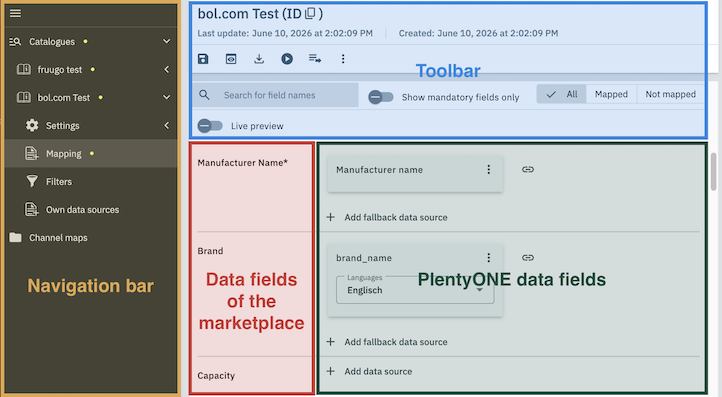
Task: Add data source for Capacity
Action: [369, 371]
